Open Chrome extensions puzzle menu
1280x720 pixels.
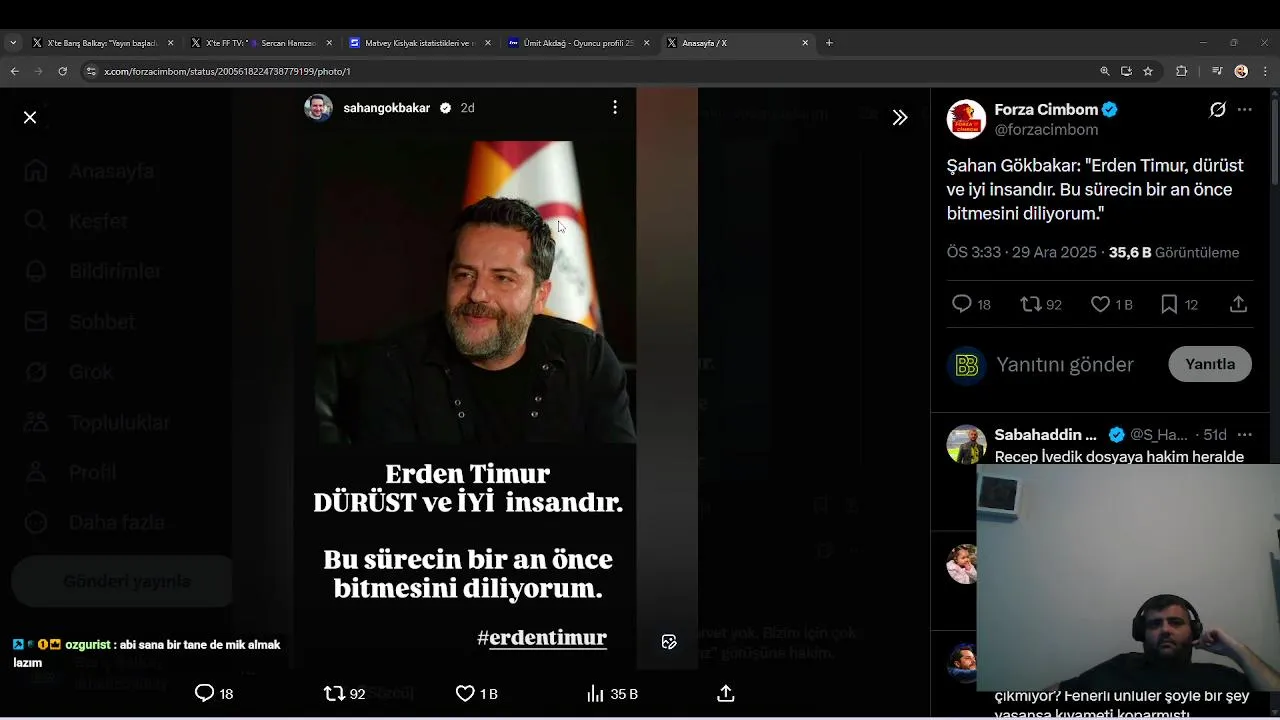click(1182, 71)
